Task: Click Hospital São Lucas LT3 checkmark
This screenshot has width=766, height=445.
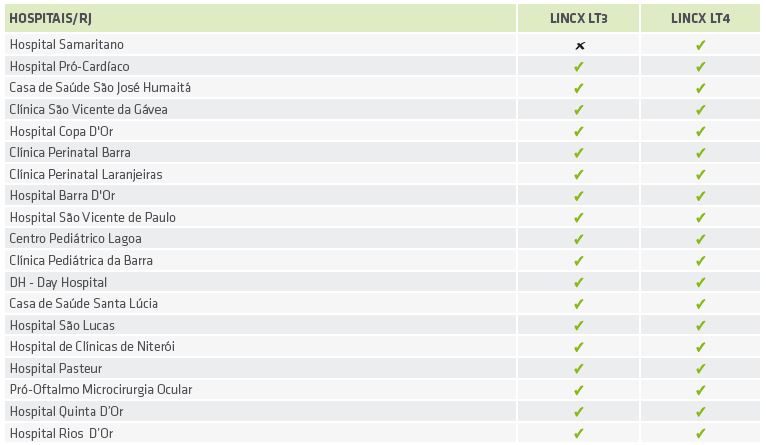Action: coord(579,326)
